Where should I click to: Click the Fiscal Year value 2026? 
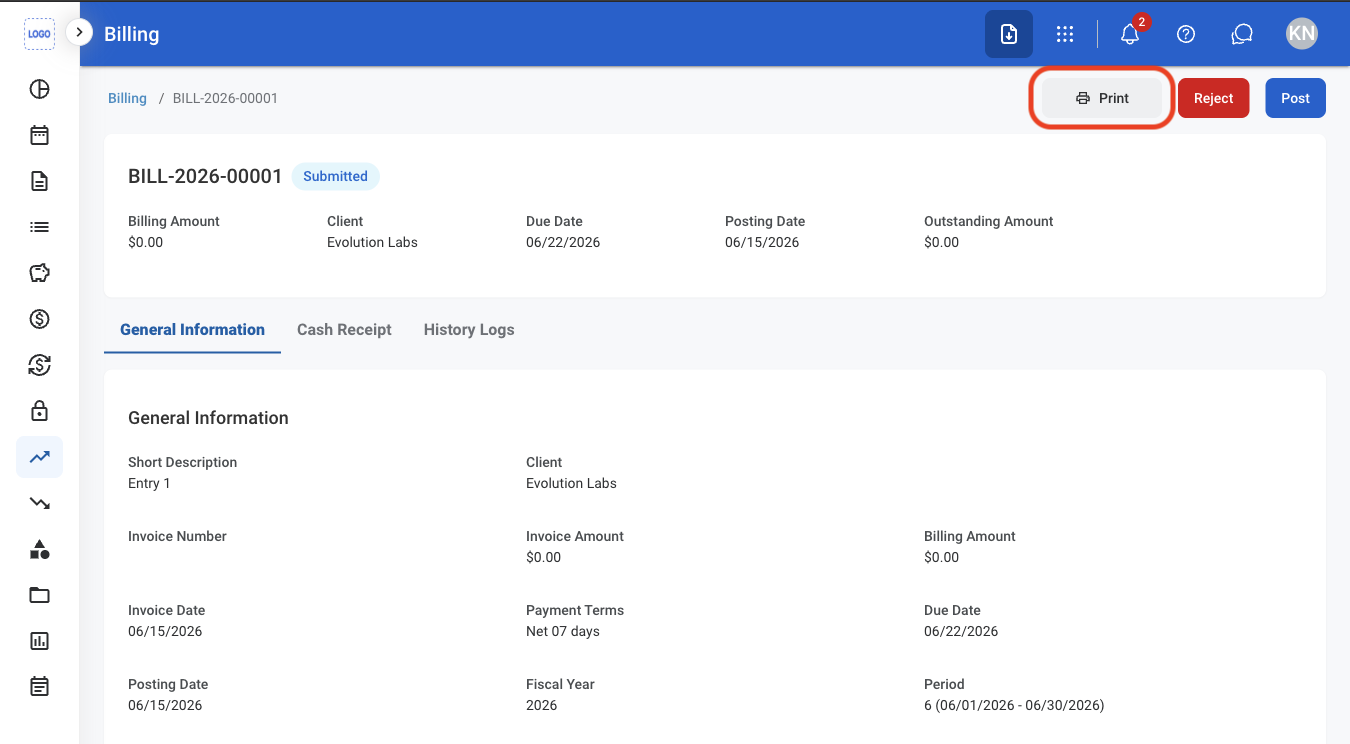point(541,705)
